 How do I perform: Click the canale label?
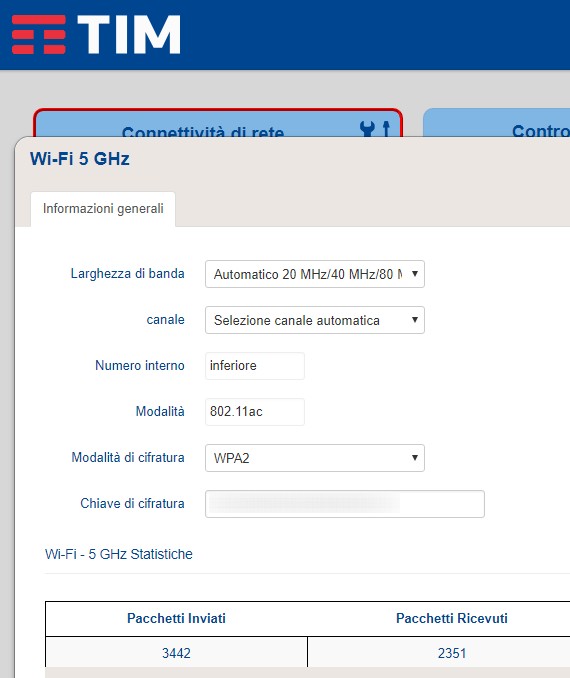166,320
